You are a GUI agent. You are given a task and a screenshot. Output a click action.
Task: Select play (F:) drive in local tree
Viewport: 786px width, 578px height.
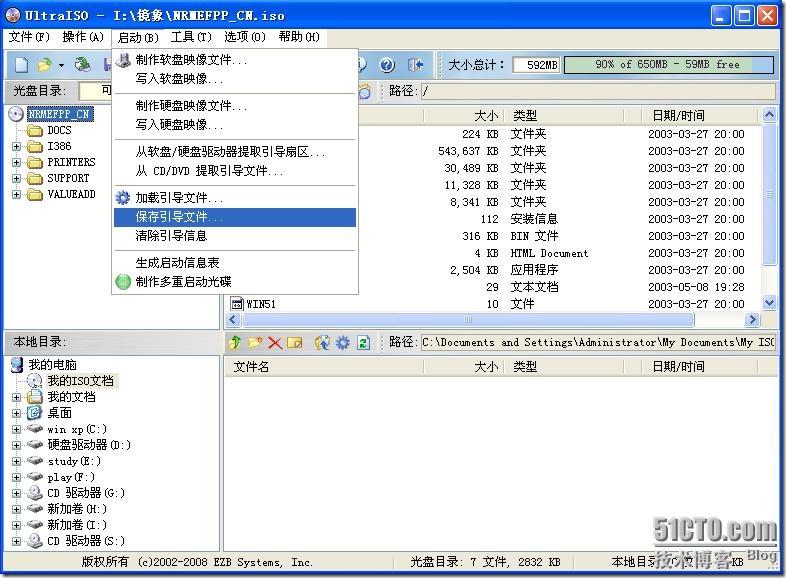[x=71, y=477]
